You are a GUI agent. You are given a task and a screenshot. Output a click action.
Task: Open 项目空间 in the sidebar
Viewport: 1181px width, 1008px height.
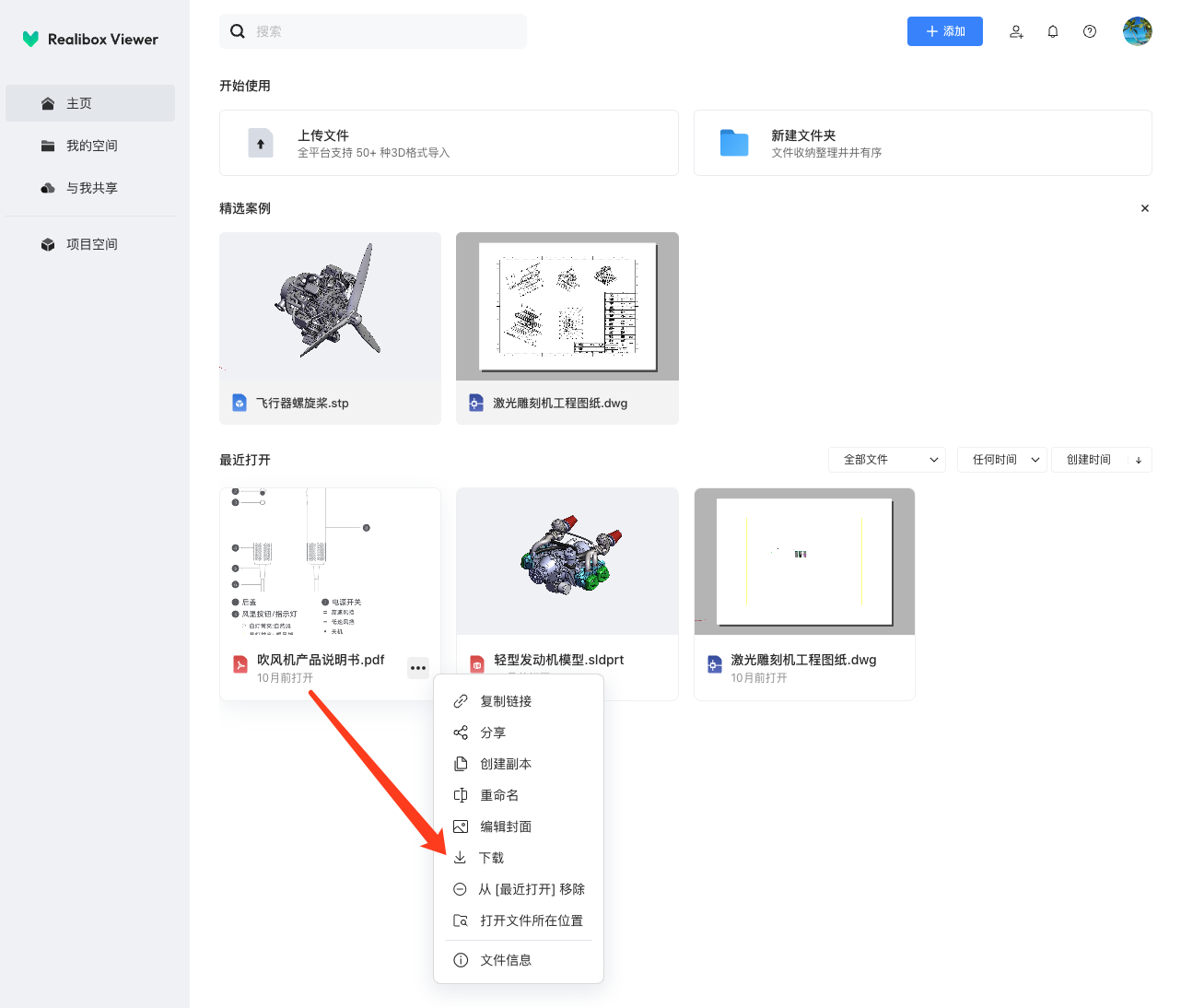coord(90,244)
